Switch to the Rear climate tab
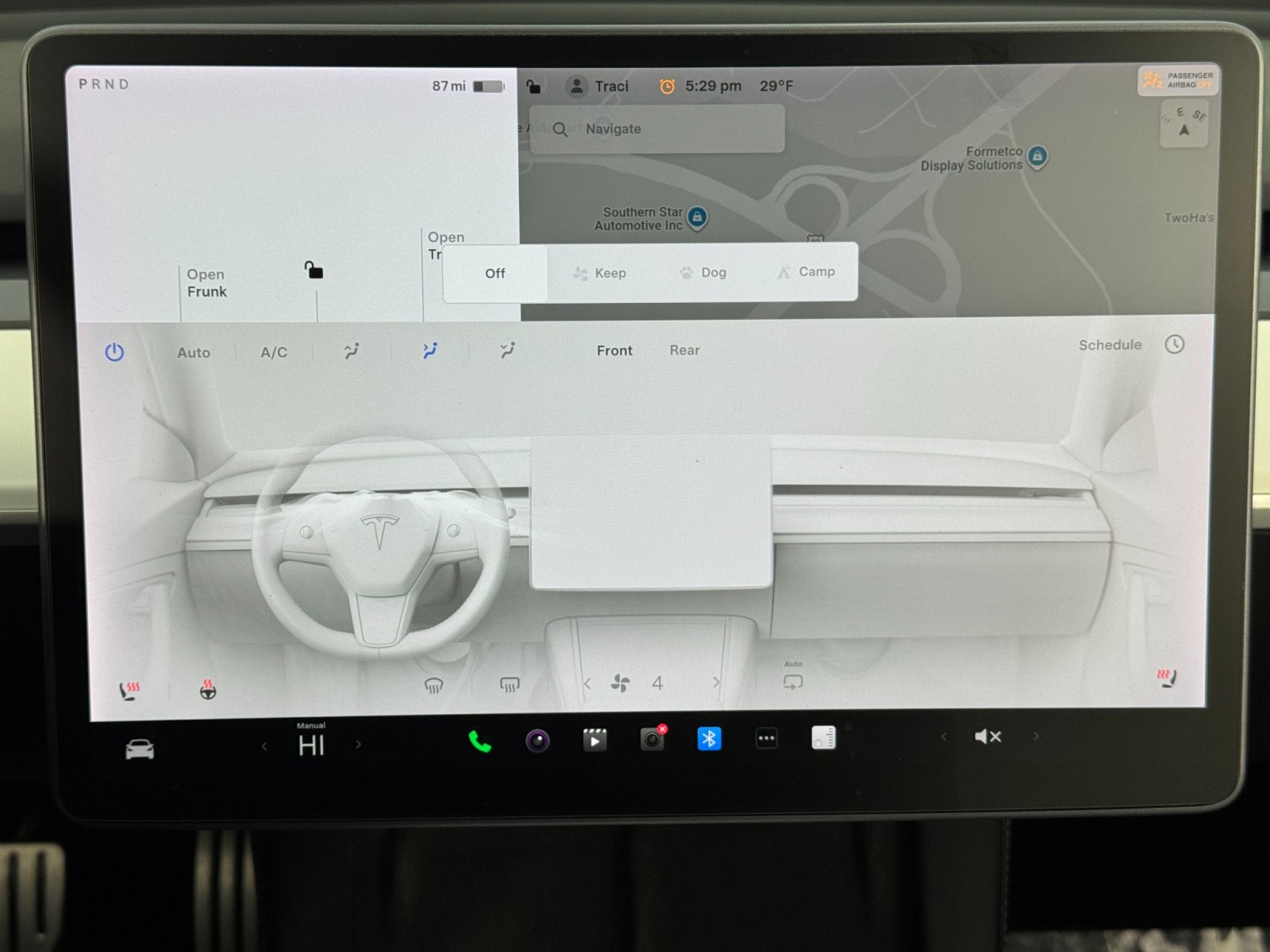 tap(684, 351)
